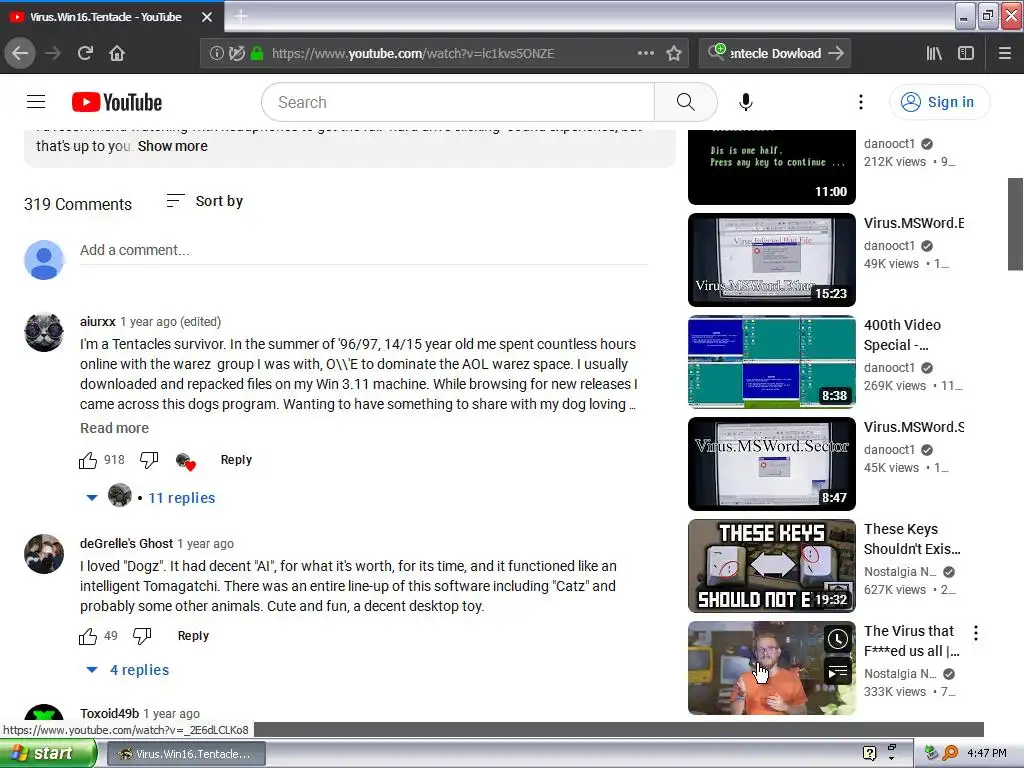Click the browser forward arrow button
The image size is (1024, 768).
pos(53,54)
